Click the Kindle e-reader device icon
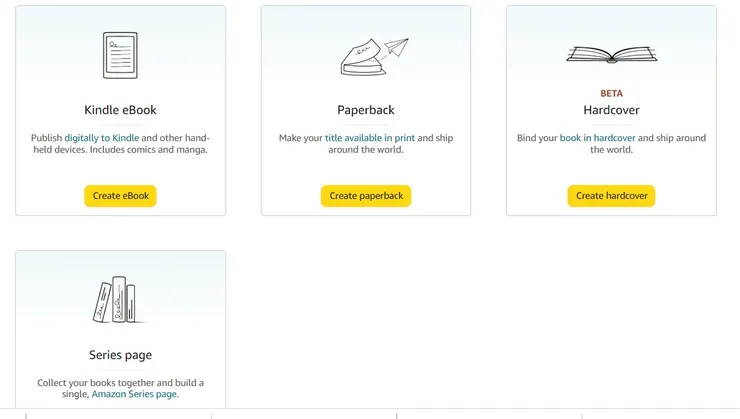Image resolution: width=740 pixels, height=419 pixels. point(120,55)
